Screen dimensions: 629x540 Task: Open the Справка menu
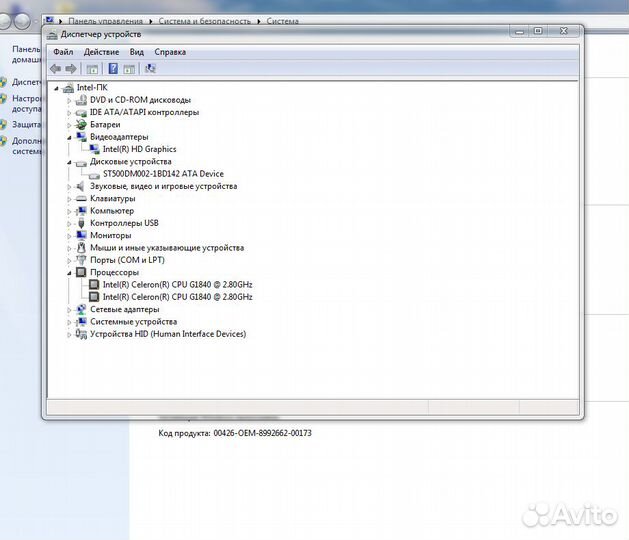click(170, 52)
